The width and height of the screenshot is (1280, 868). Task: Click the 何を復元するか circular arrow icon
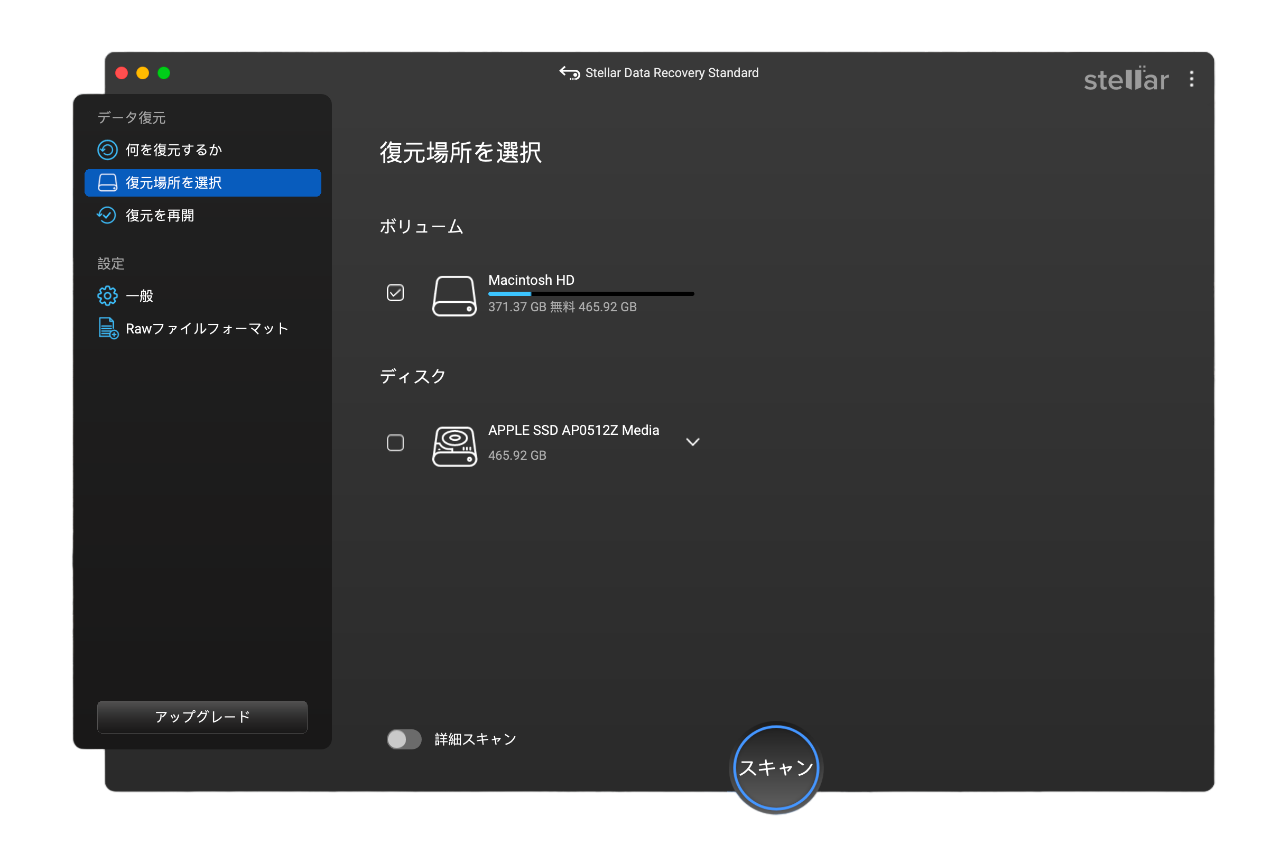[107, 150]
